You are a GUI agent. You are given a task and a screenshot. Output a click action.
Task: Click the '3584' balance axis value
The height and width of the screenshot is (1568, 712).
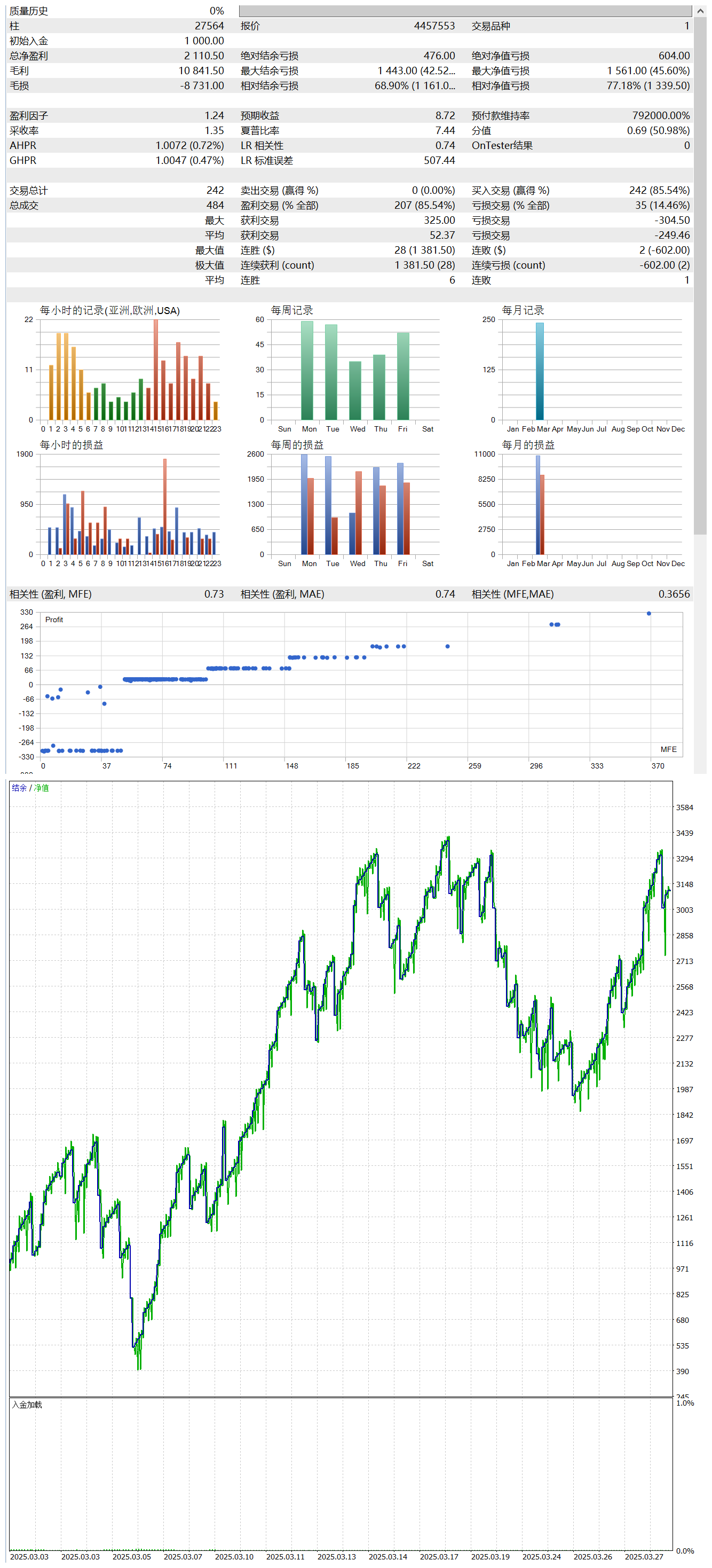[685, 807]
